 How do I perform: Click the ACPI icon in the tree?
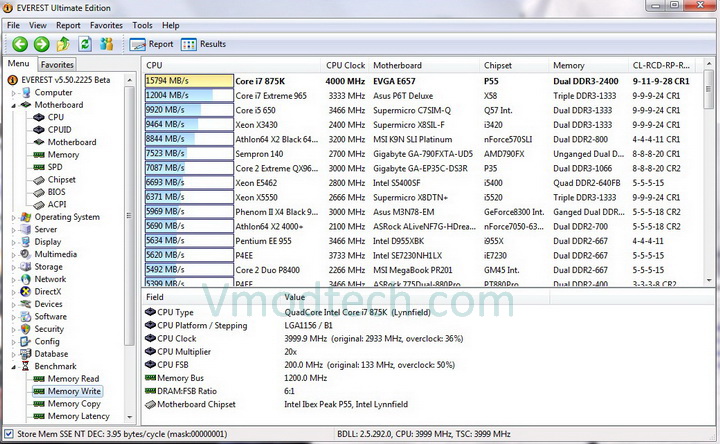tap(39, 204)
